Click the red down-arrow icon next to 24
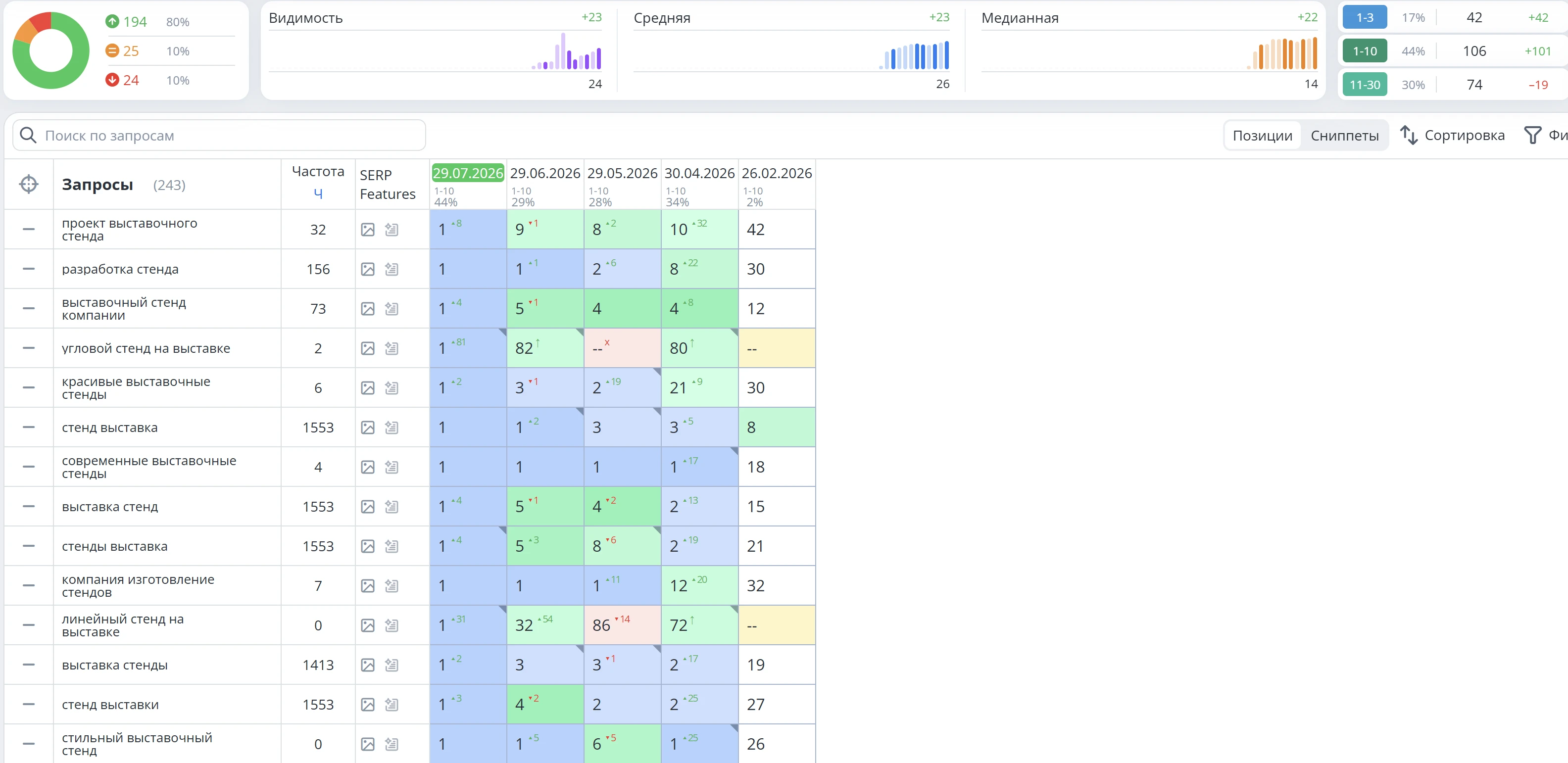Screen dimensions: 1568x763 tap(112, 80)
